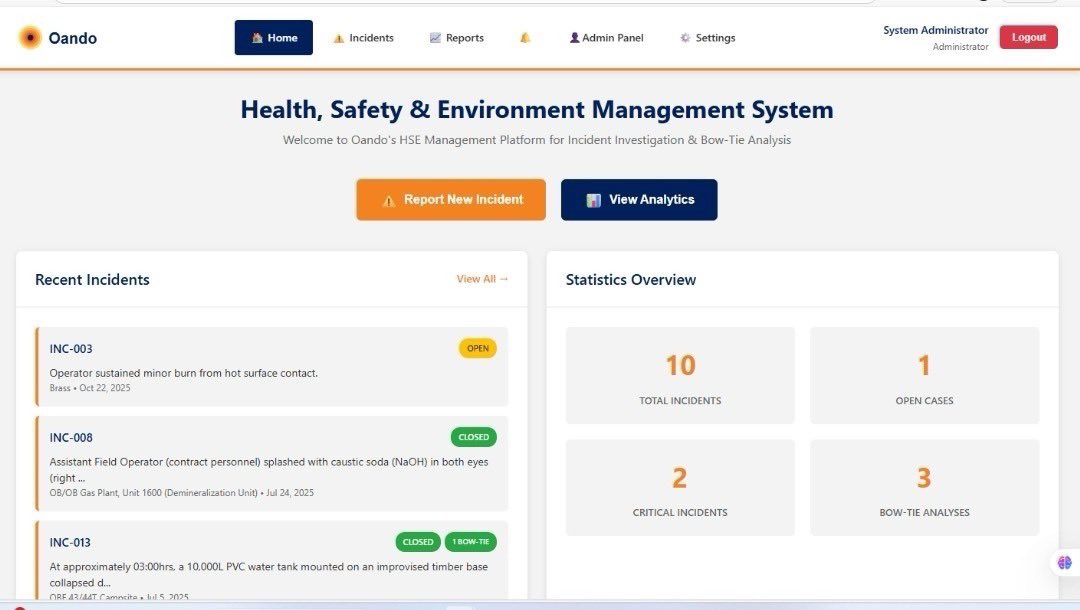The image size is (1080, 610).
Task: Click the 'Welcome to Oando's HSE' subtitle
Action: (x=537, y=140)
